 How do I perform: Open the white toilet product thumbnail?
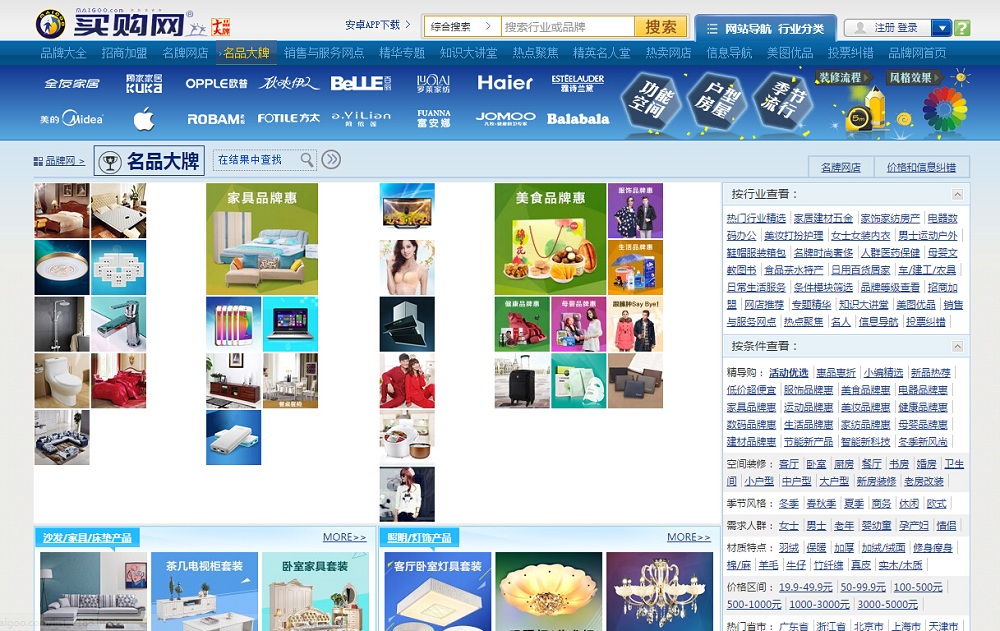click(x=62, y=381)
